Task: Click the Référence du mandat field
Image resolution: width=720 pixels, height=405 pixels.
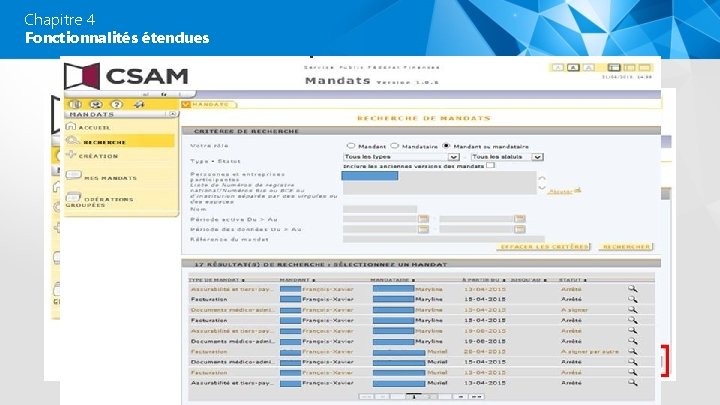Action: coord(444,239)
